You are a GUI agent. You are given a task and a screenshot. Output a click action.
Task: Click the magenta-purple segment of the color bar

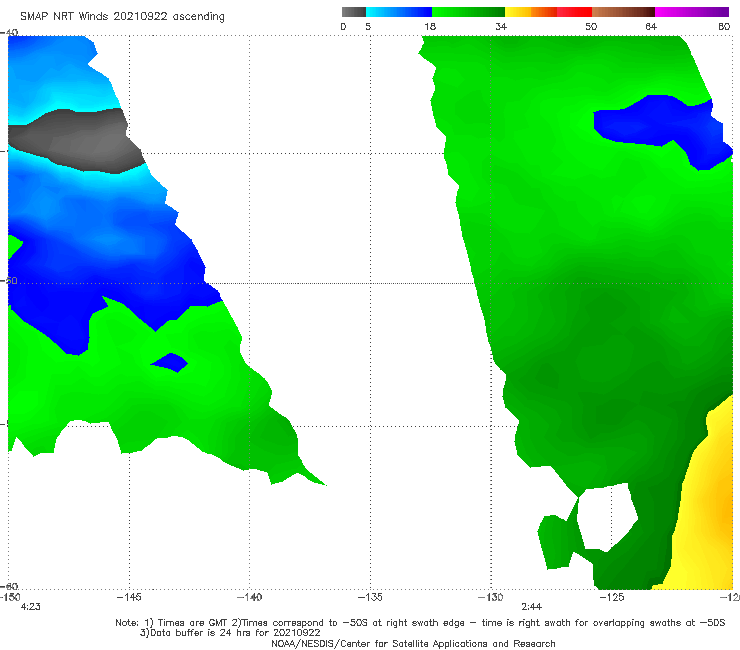click(x=692, y=12)
